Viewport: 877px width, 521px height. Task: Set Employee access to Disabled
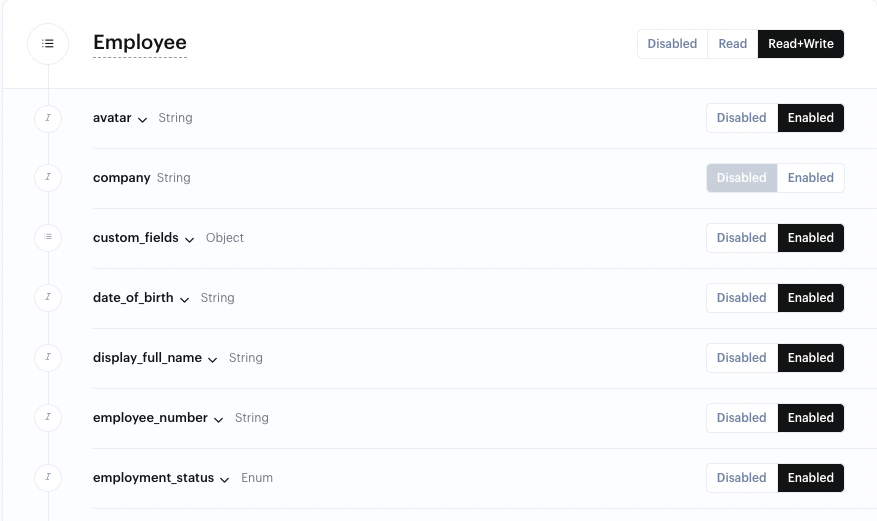672,44
